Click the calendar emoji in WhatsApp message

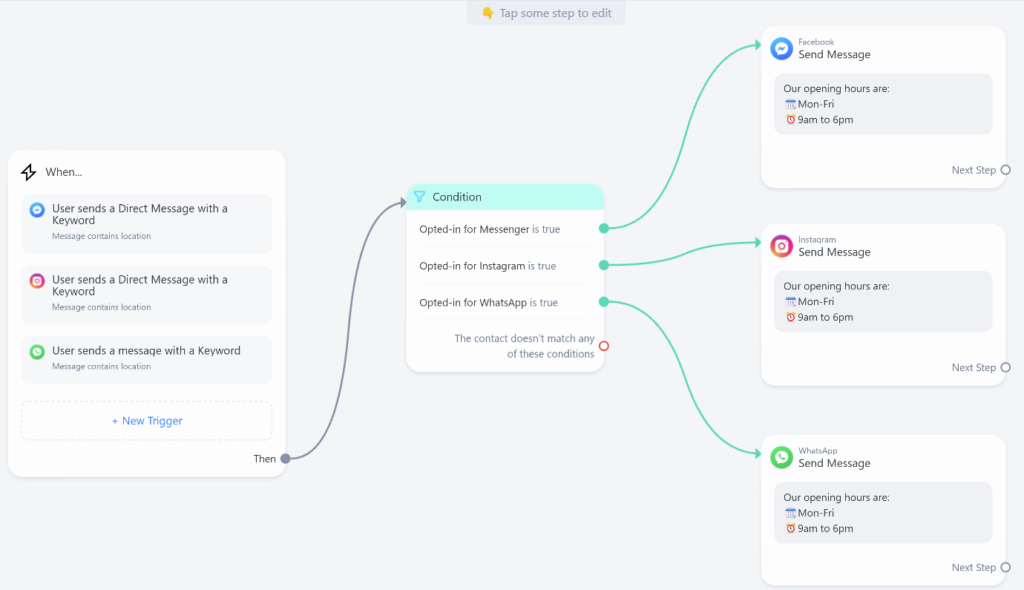tap(790, 513)
